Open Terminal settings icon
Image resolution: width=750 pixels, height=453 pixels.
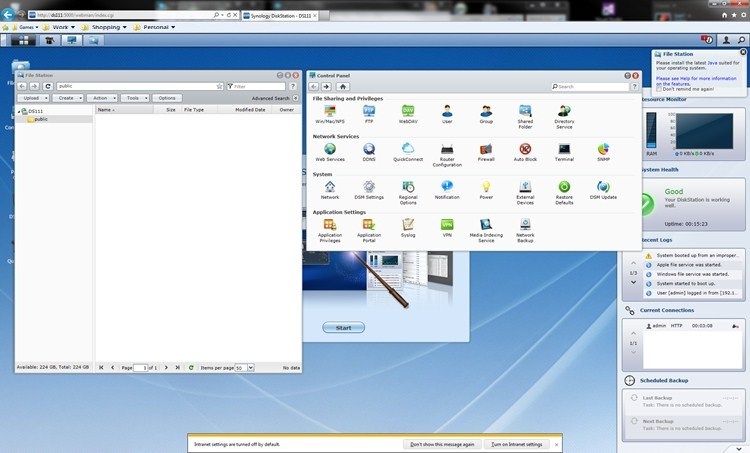564,152
